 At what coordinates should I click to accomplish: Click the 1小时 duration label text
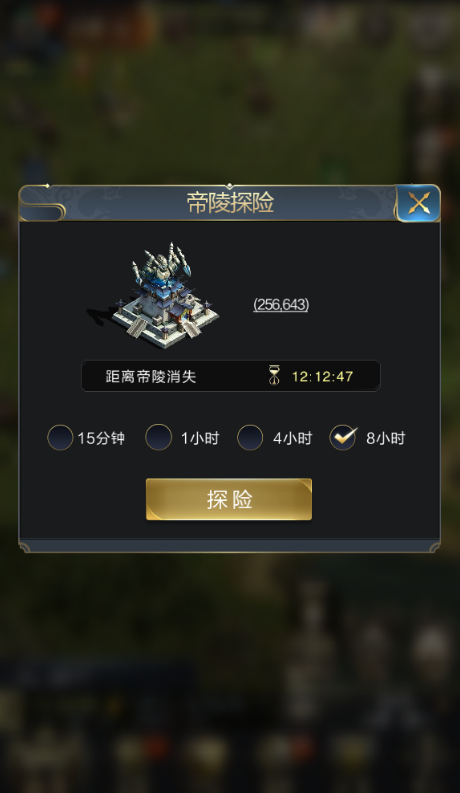(200, 438)
